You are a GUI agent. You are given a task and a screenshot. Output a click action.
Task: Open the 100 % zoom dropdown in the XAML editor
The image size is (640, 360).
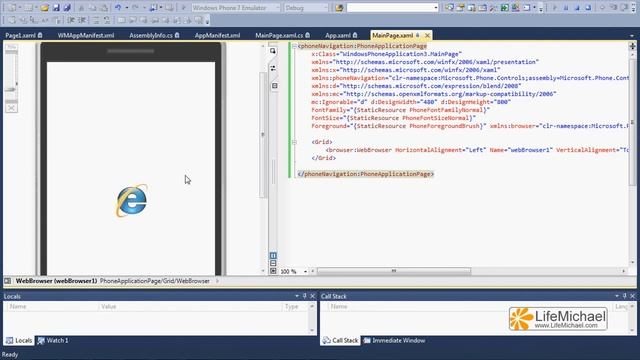[305, 271]
